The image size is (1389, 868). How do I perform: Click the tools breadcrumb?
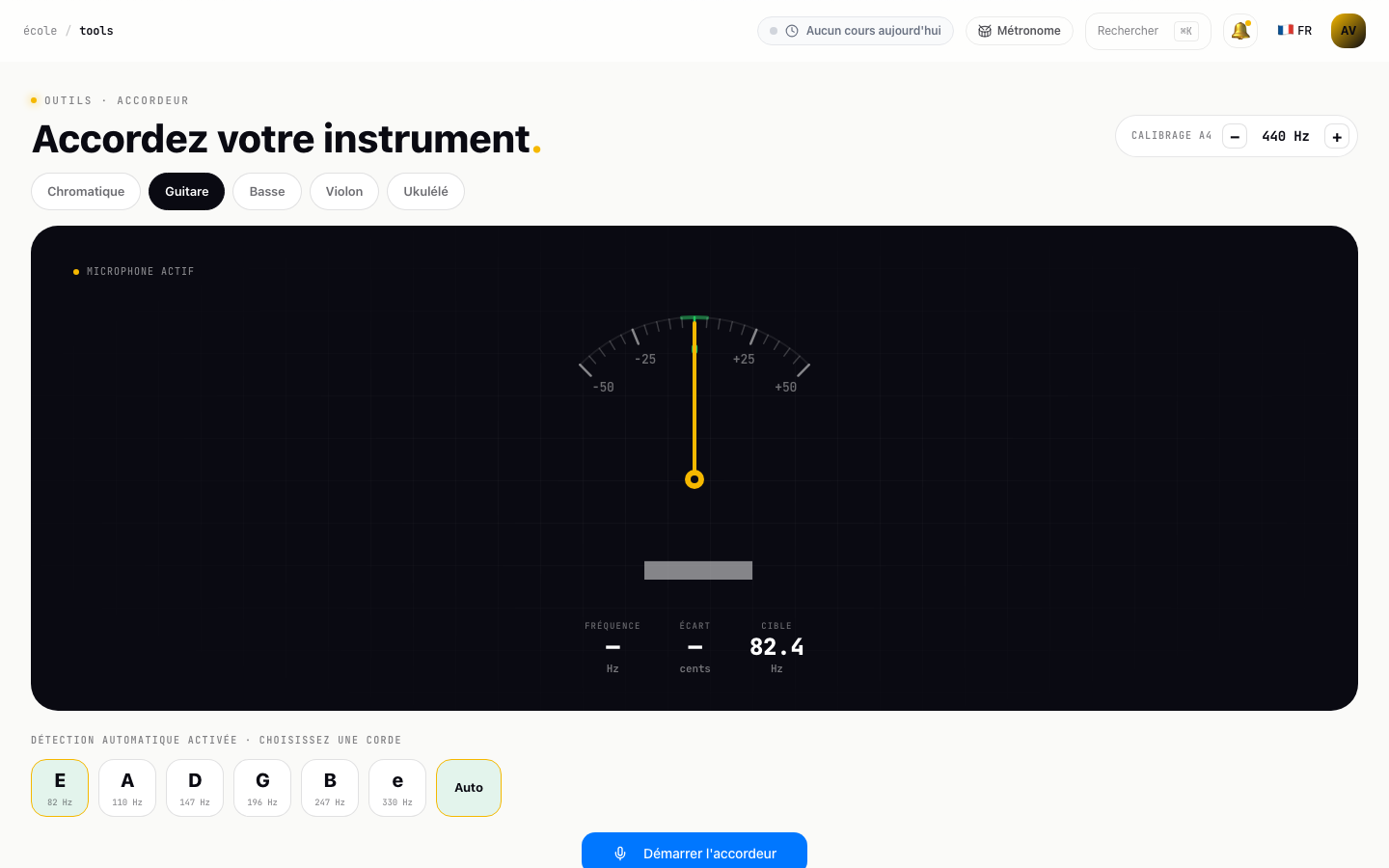tap(96, 31)
